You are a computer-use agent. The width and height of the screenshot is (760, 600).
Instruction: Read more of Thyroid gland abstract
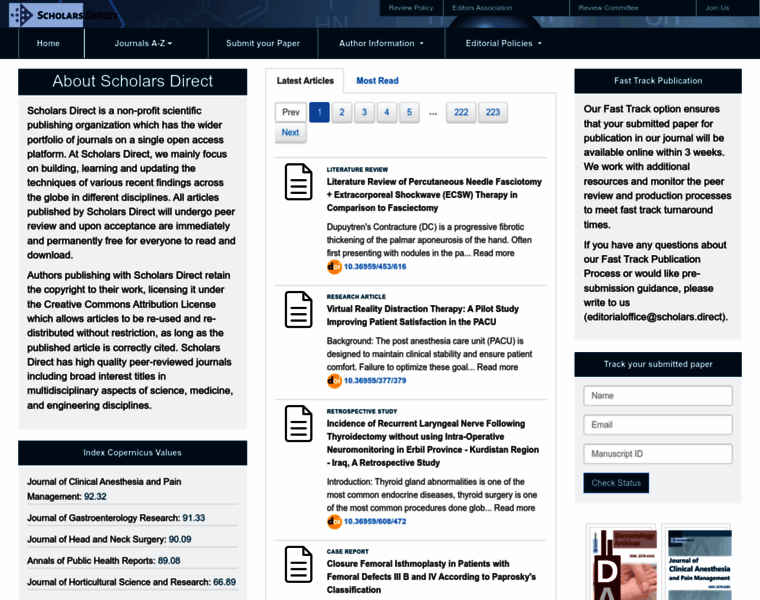click(514, 508)
